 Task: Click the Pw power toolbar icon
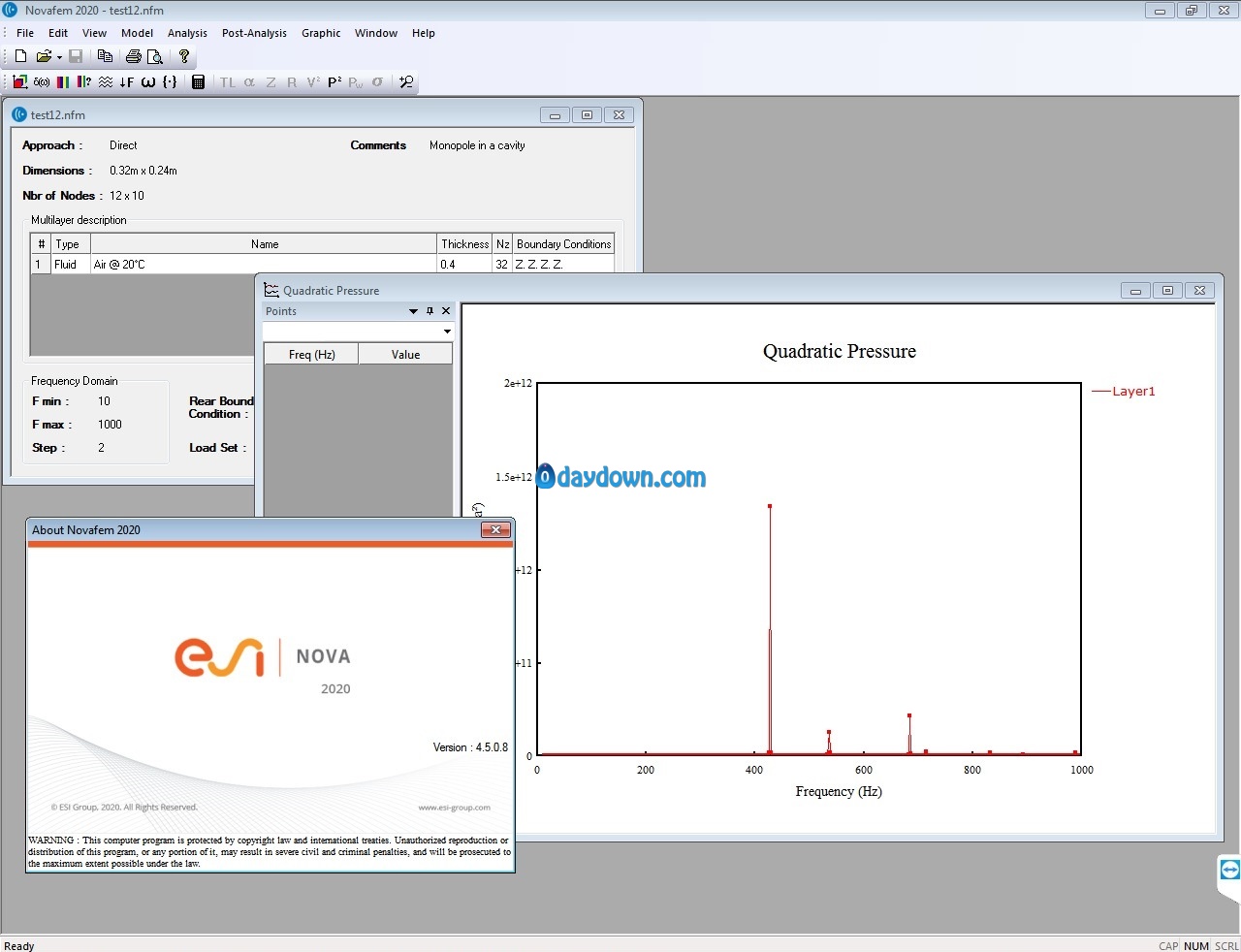pos(356,82)
